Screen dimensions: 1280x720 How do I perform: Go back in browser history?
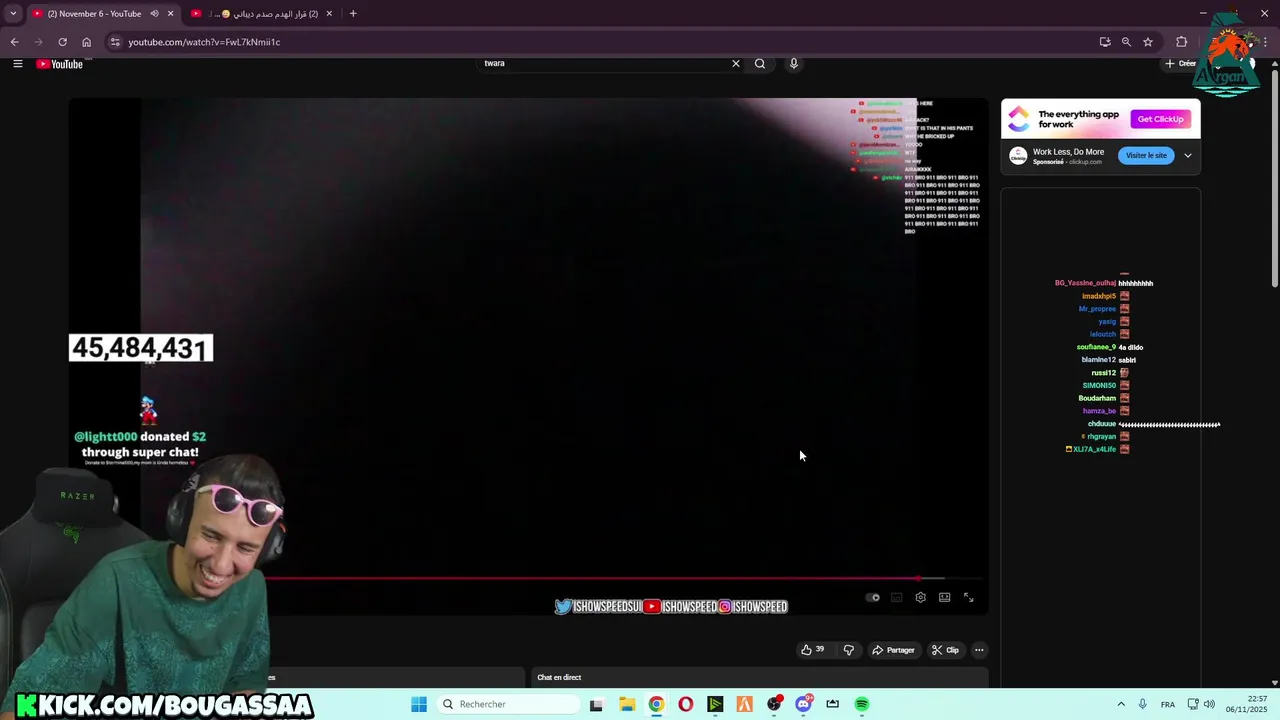[x=14, y=42]
